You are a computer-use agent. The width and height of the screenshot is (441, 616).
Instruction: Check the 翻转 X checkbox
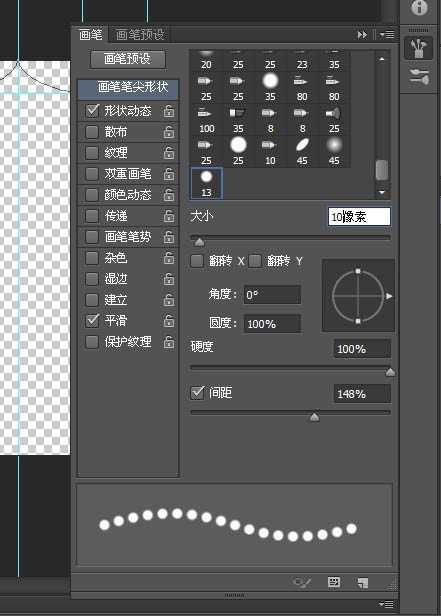pos(197,261)
